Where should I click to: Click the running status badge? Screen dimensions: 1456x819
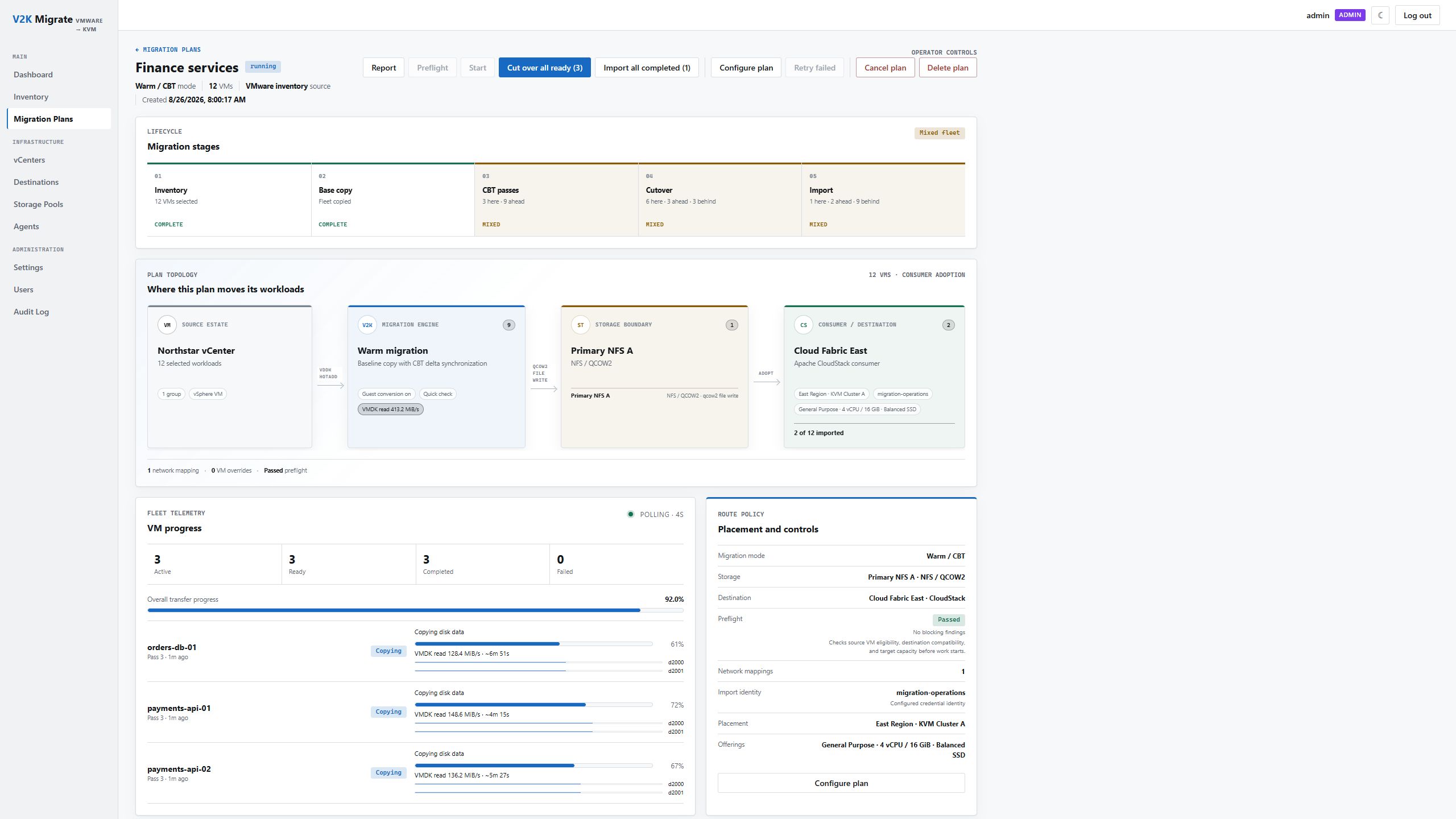263,67
